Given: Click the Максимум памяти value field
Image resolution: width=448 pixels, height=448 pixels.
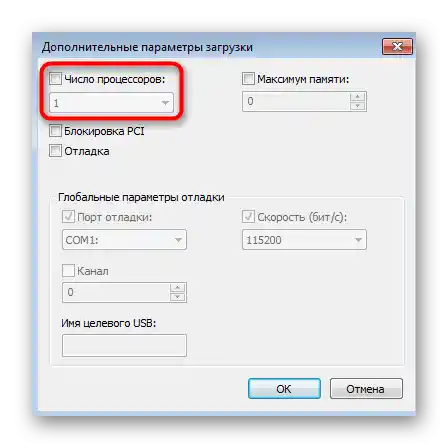Looking at the screenshot, I should pos(296,101).
